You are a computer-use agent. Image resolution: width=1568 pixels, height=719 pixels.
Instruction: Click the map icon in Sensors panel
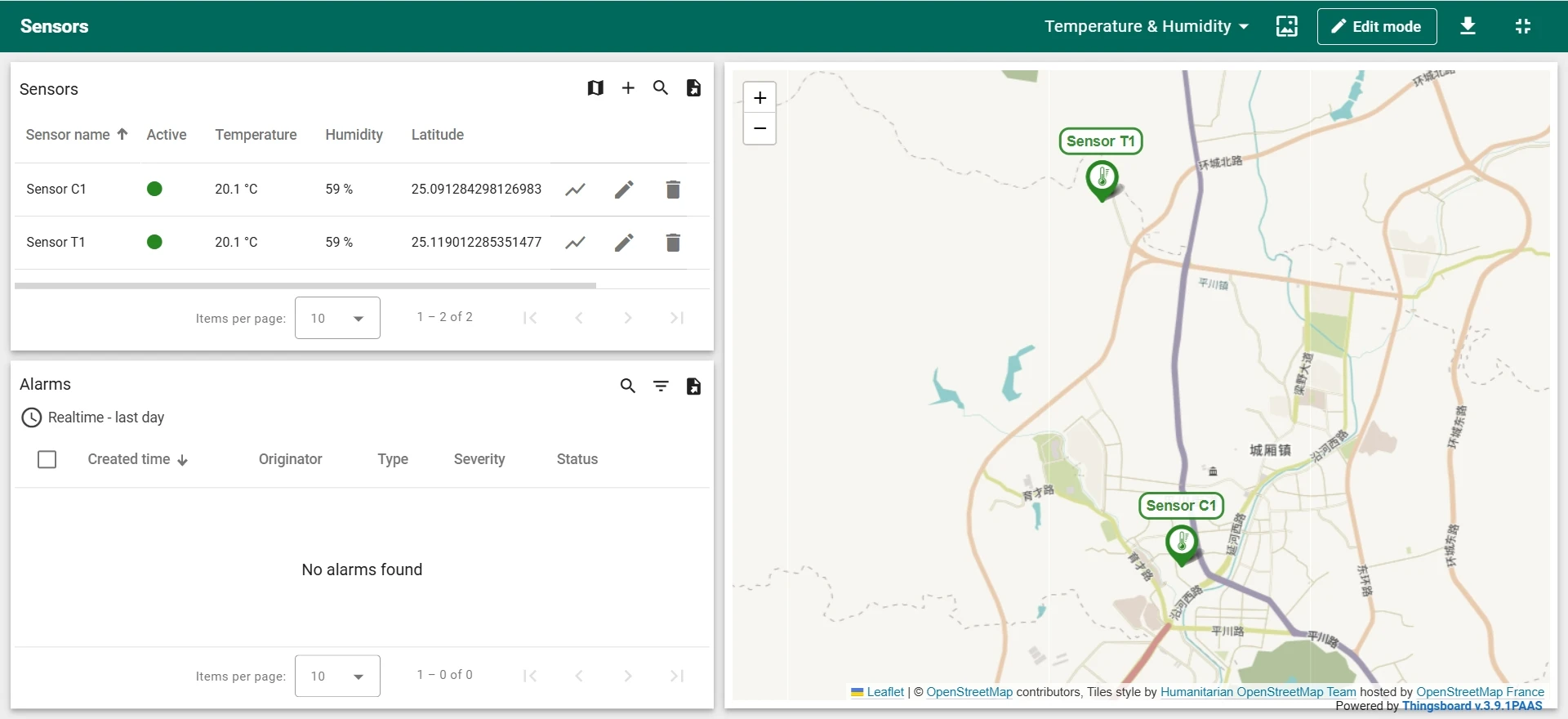tap(595, 88)
